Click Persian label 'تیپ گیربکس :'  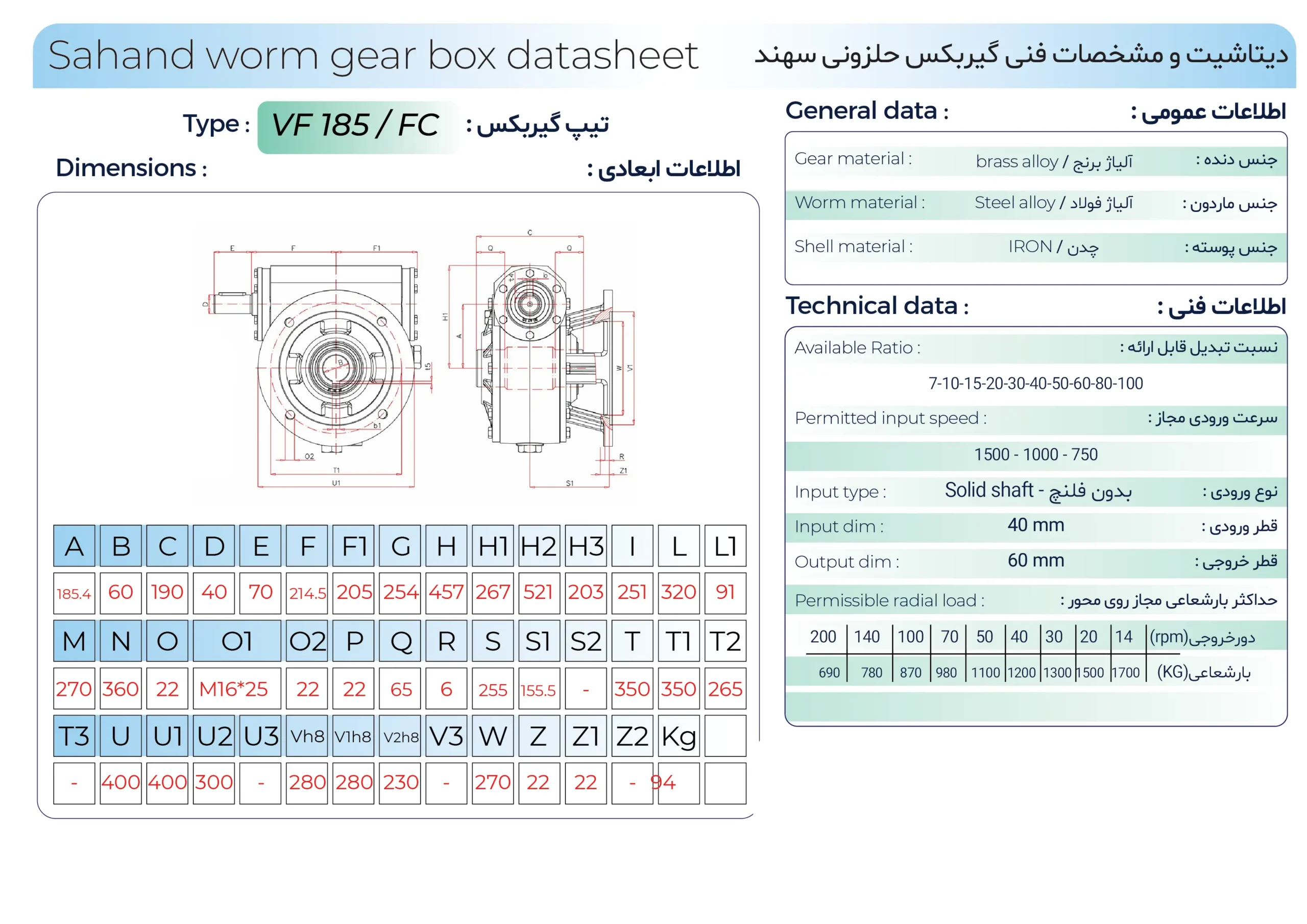pos(538,125)
